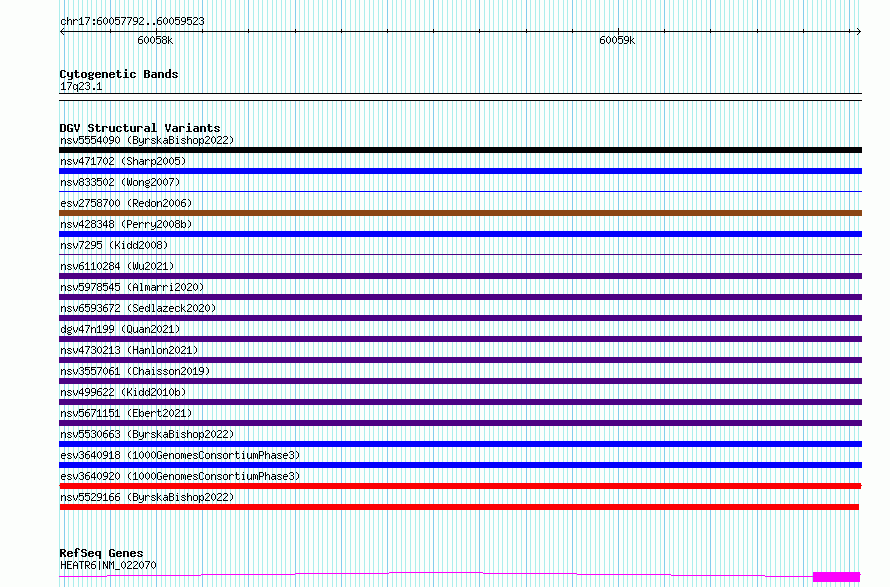Click the nsv471702 (Sharp2005) label
The height and width of the screenshot is (587, 890).
click(123, 161)
